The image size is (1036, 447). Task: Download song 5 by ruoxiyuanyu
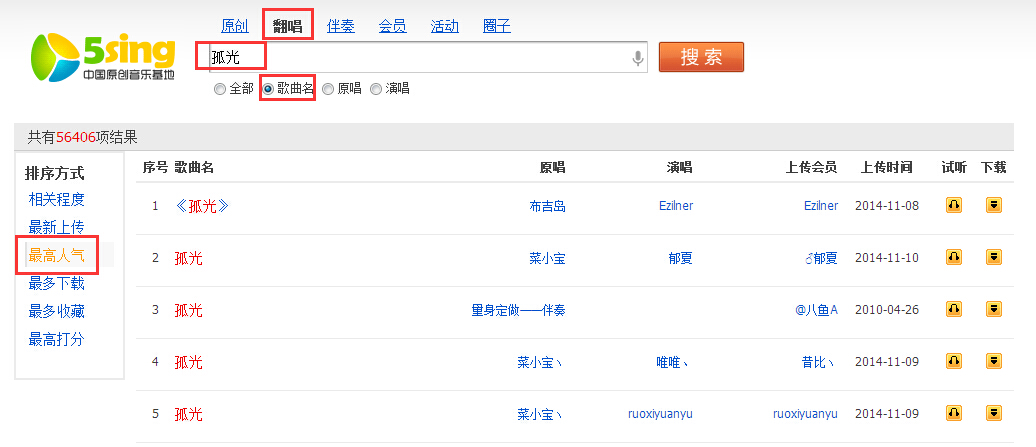pos(994,413)
